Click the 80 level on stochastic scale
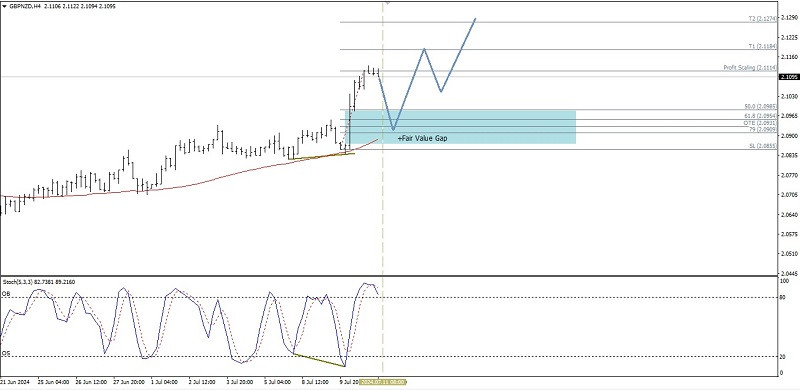Screen dimensions: 800x390 pos(782,297)
